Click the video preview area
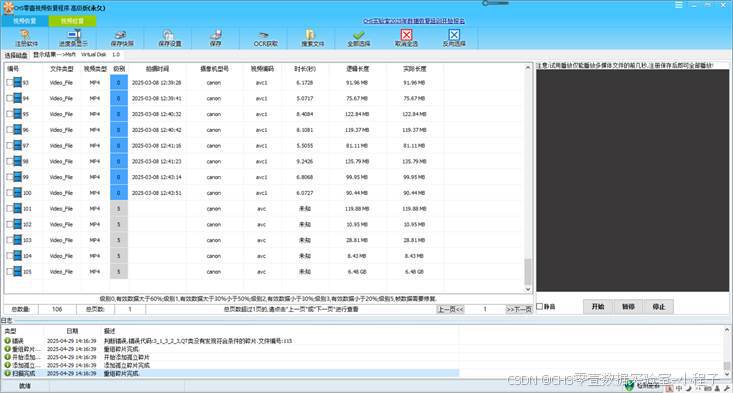The height and width of the screenshot is (393, 733). (632, 181)
